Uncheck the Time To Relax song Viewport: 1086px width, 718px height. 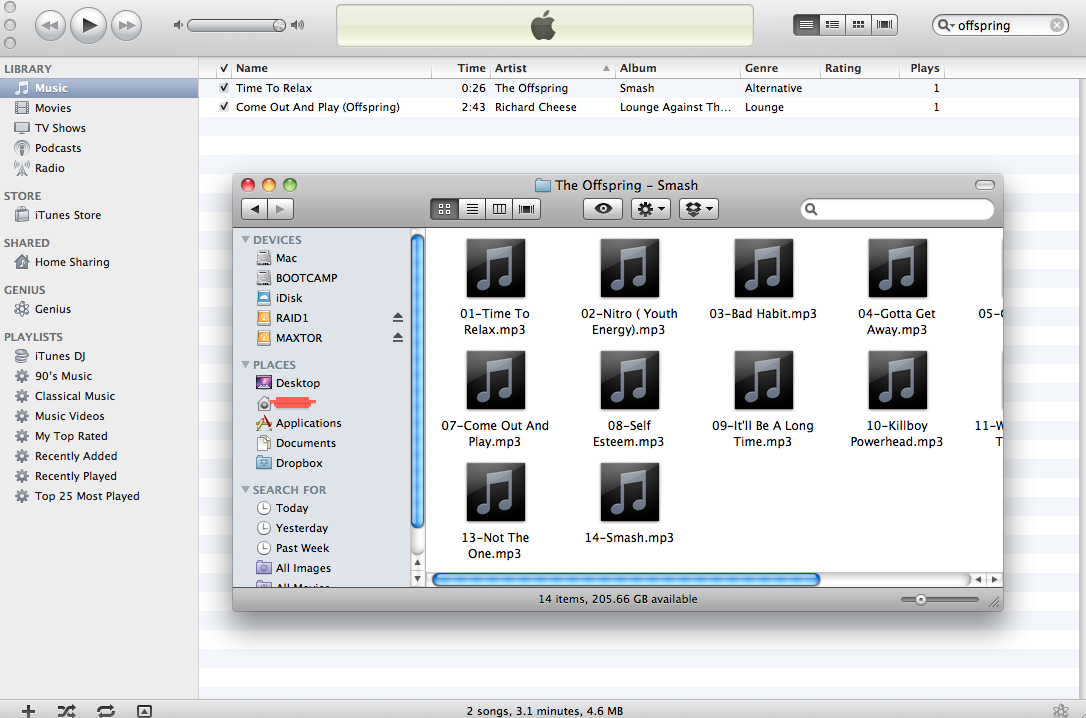224,88
